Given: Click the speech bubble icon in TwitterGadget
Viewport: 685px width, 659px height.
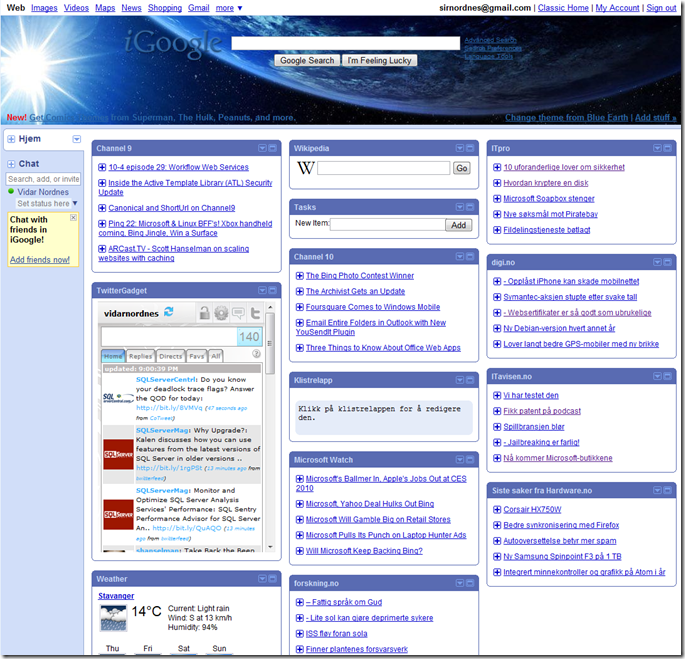Looking at the screenshot, I should coord(238,313).
